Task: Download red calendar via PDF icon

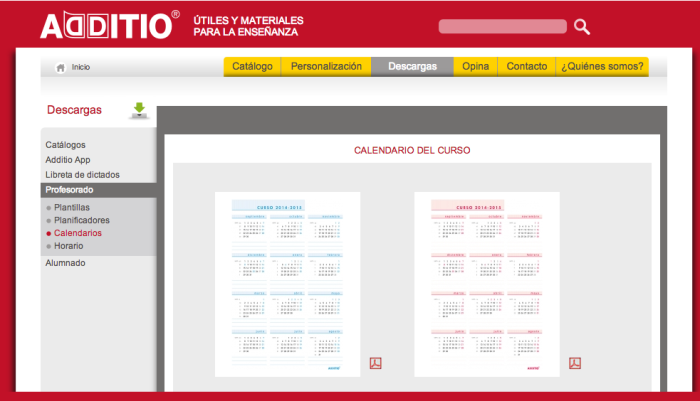Action: [574, 363]
